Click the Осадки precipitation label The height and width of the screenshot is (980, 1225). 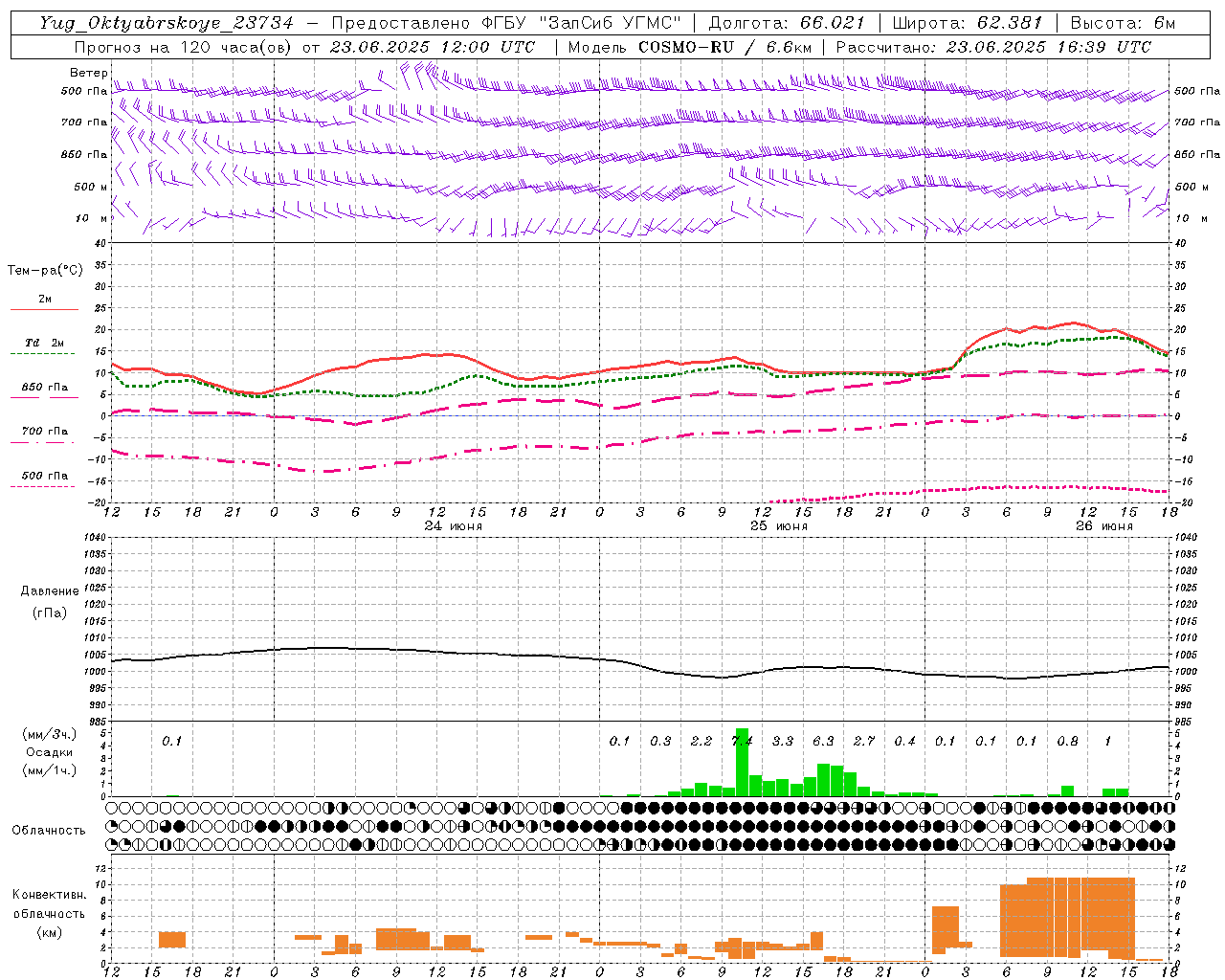(x=50, y=752)
